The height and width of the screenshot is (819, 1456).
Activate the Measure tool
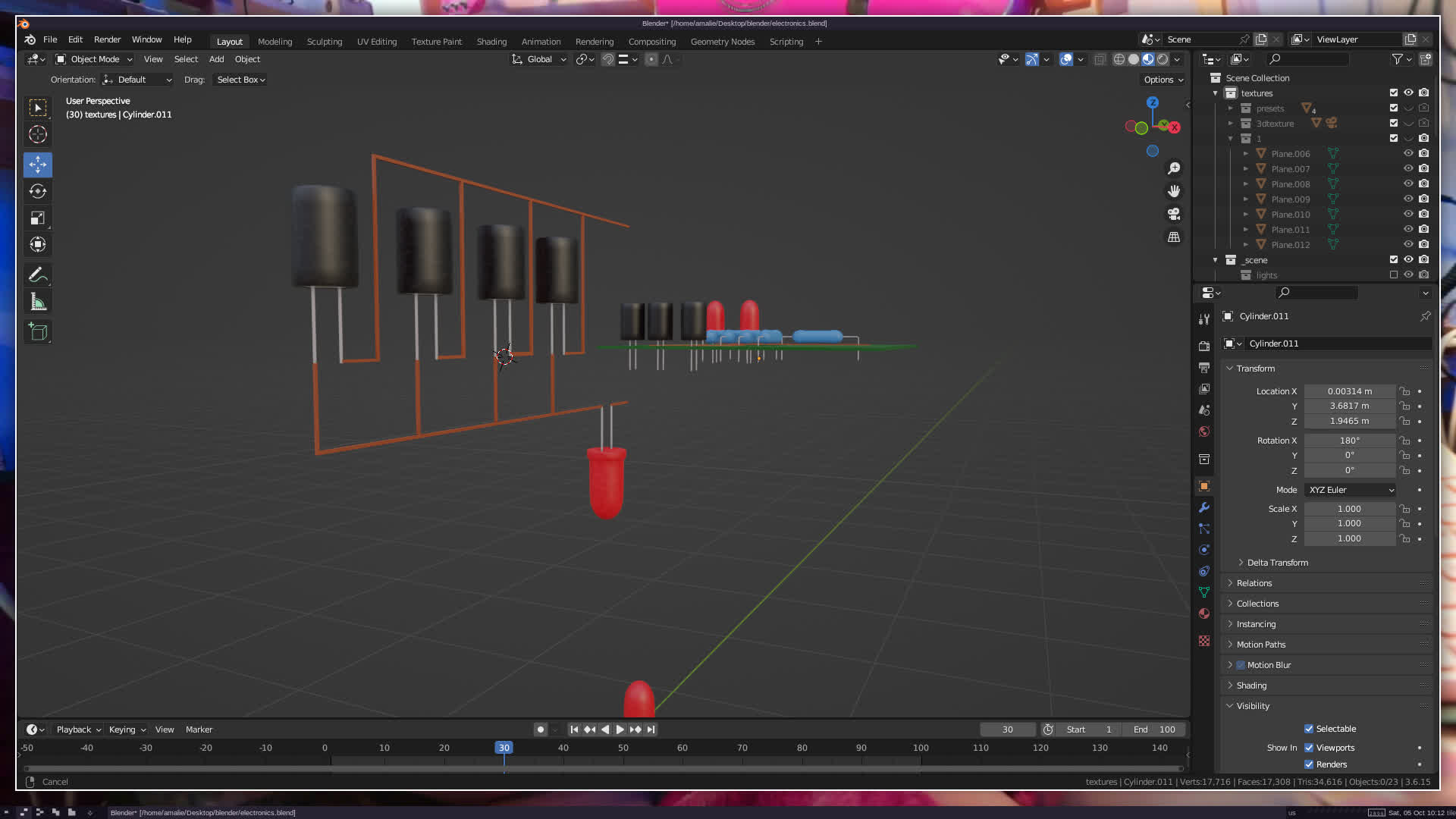38,303
